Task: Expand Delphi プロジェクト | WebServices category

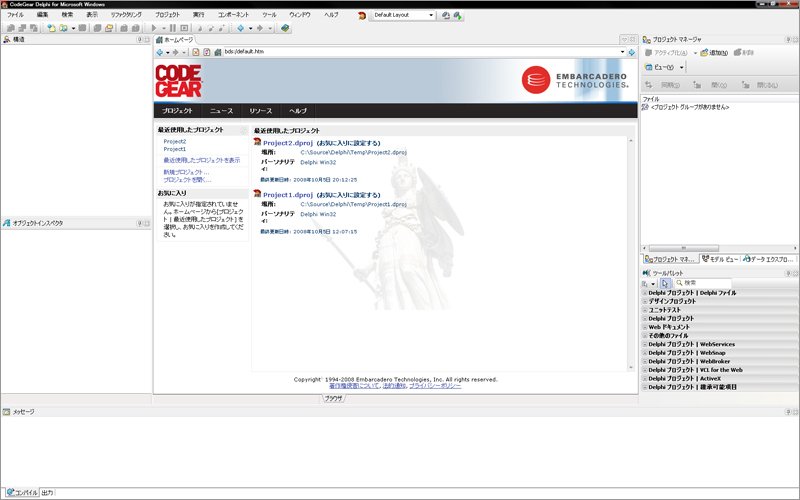Action: (x=645, y=345)
